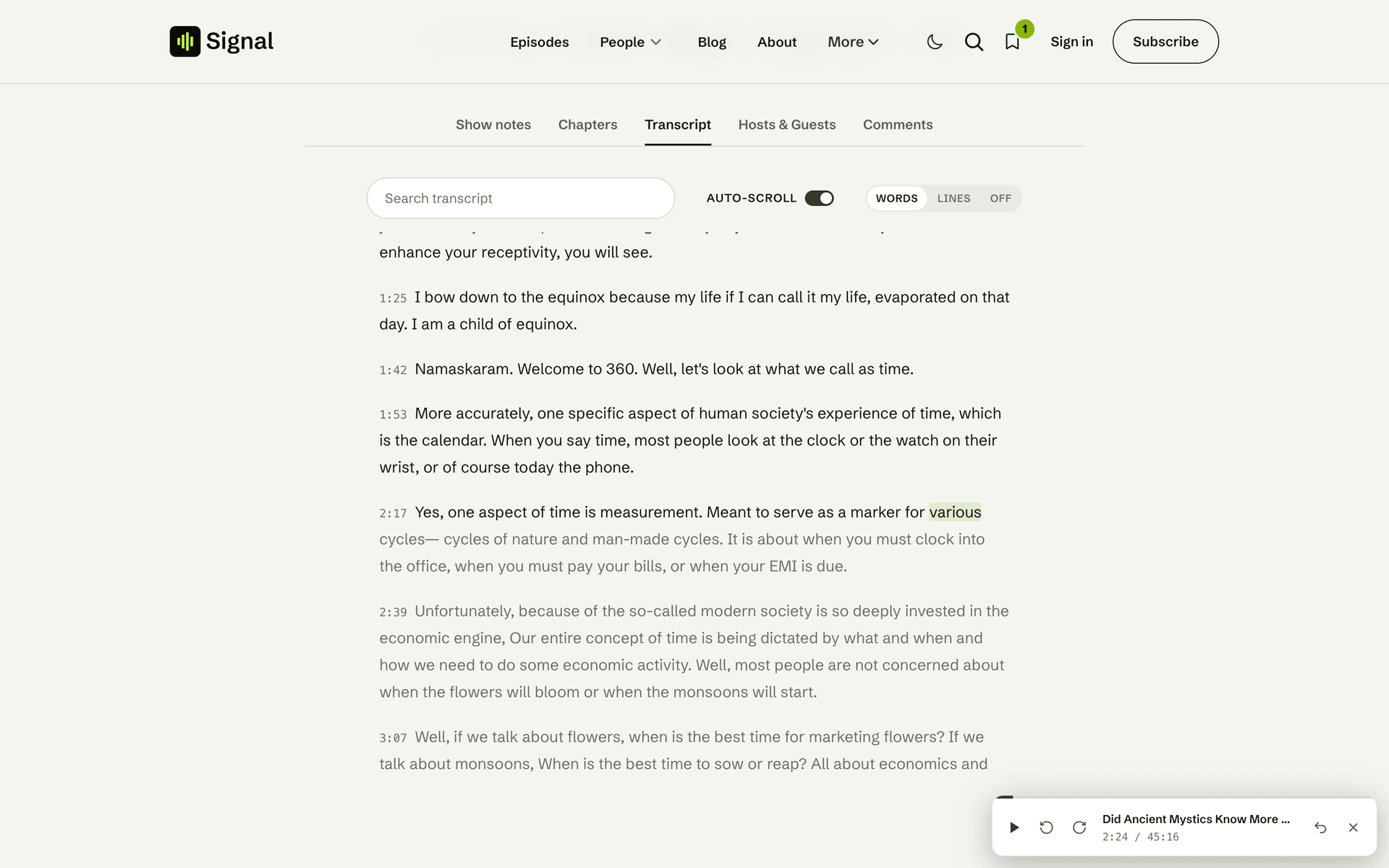Click the Signal wordmark

click(239, 41)
